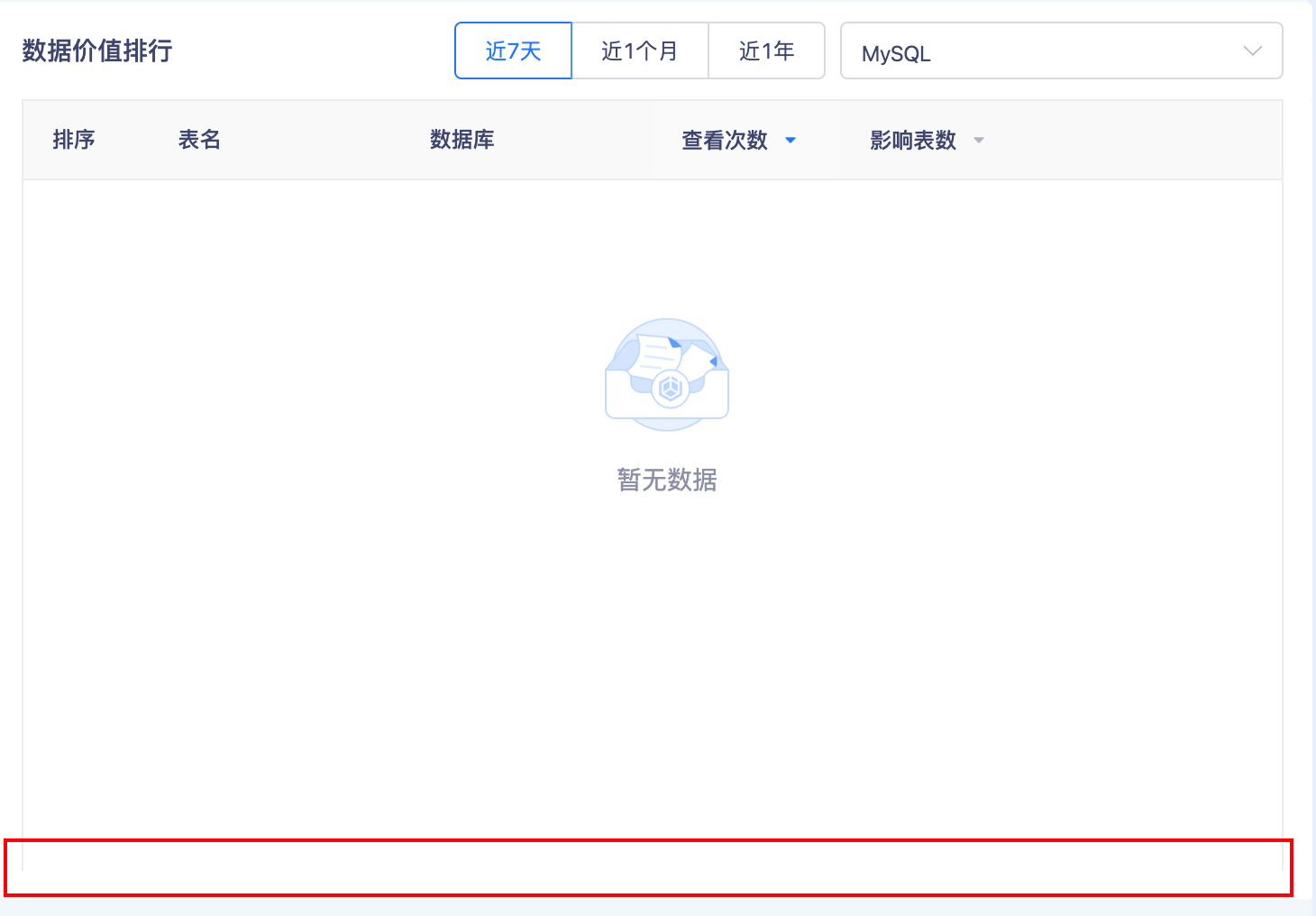Select the 近7天 time range tab
The image size is (1316, 916).
(513, 50)
